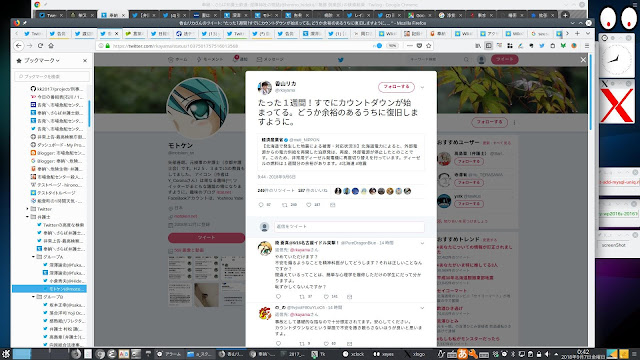Open the Firefox hamburger menu
This screenshot has height=360, width=640.
[x=587, y=46]
